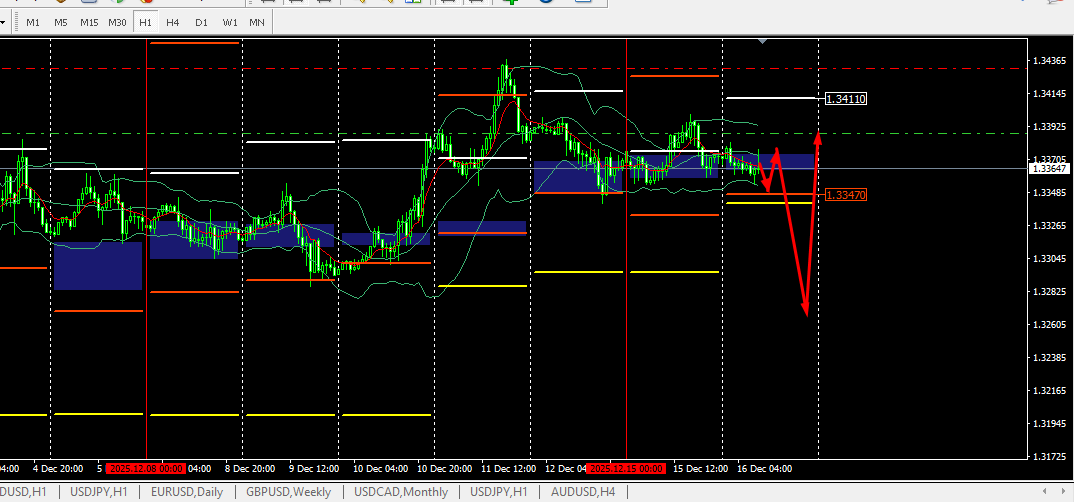Click 1.34145 on the price scale
The width and height of the screenshot is (1074, 503).
(1049, 94)
